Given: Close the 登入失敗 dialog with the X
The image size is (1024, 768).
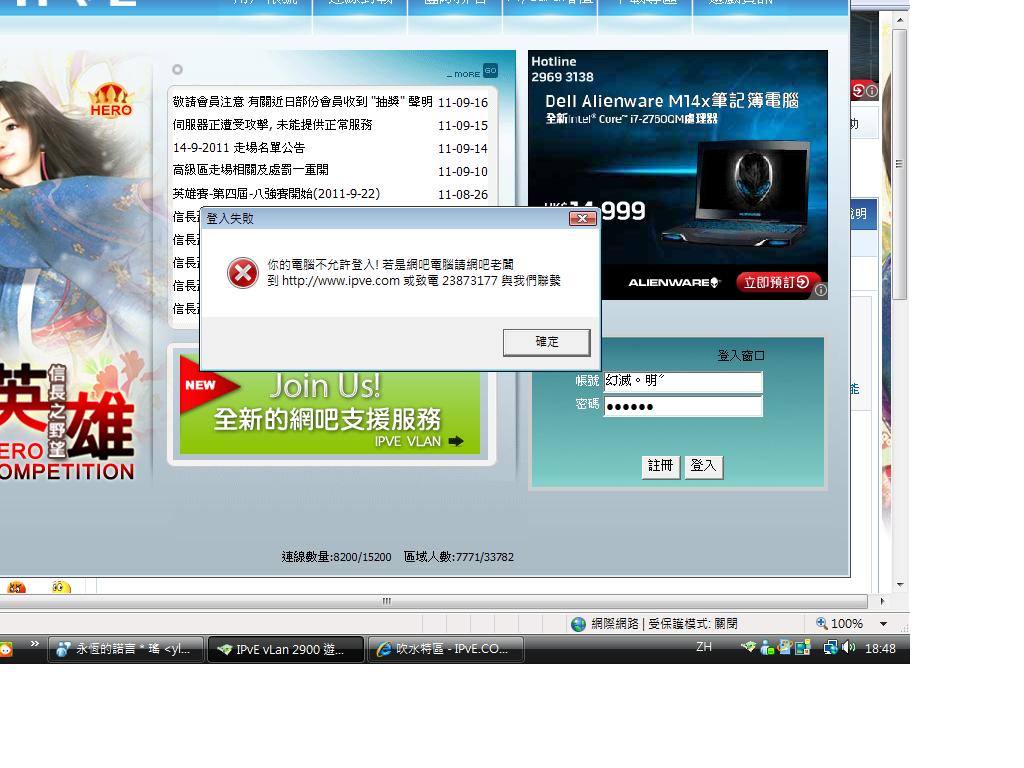Looking at the screenshot, I should point(583,218).
